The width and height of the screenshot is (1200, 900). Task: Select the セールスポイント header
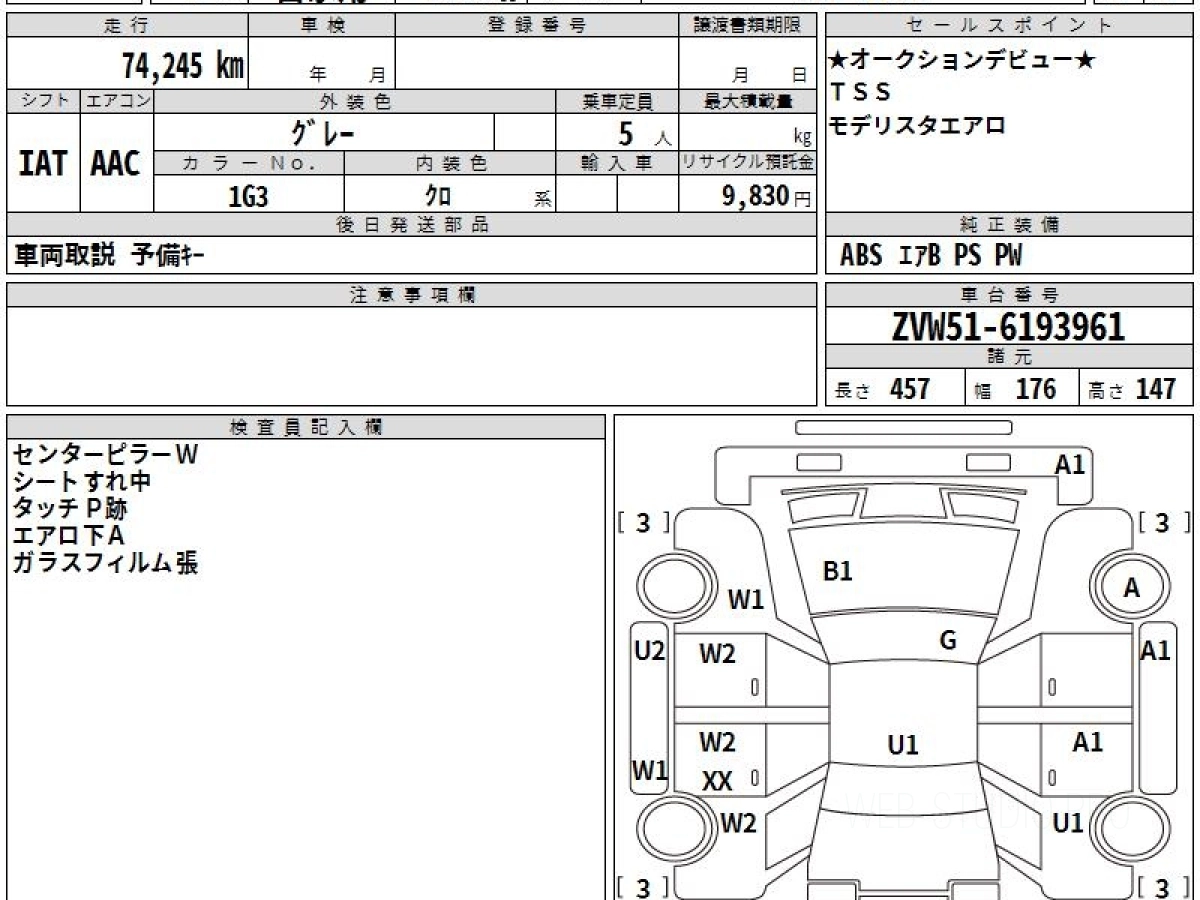pyautogui.click(x=1009, y=26)
